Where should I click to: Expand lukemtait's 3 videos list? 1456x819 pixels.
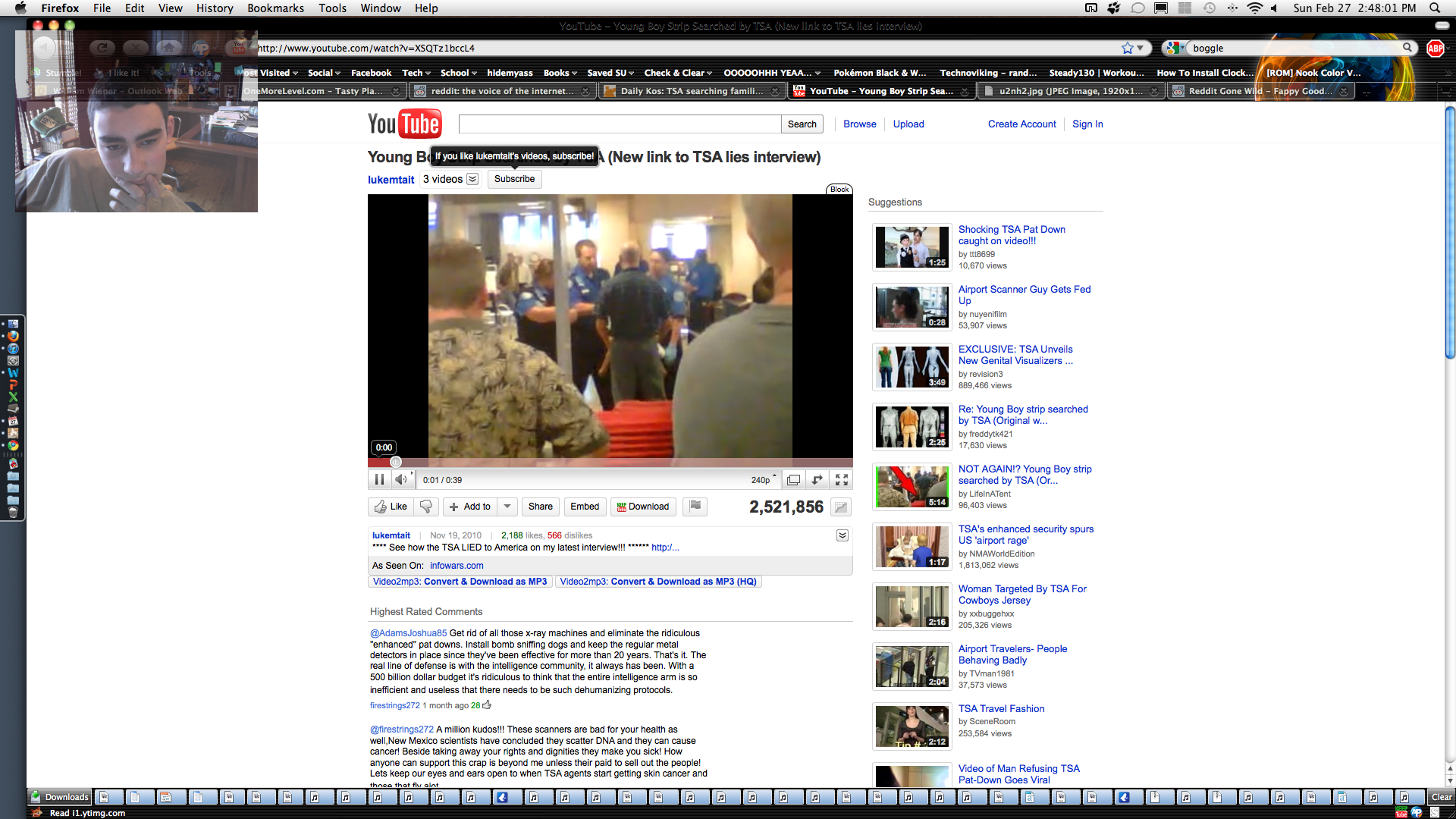tap(472, 179)
